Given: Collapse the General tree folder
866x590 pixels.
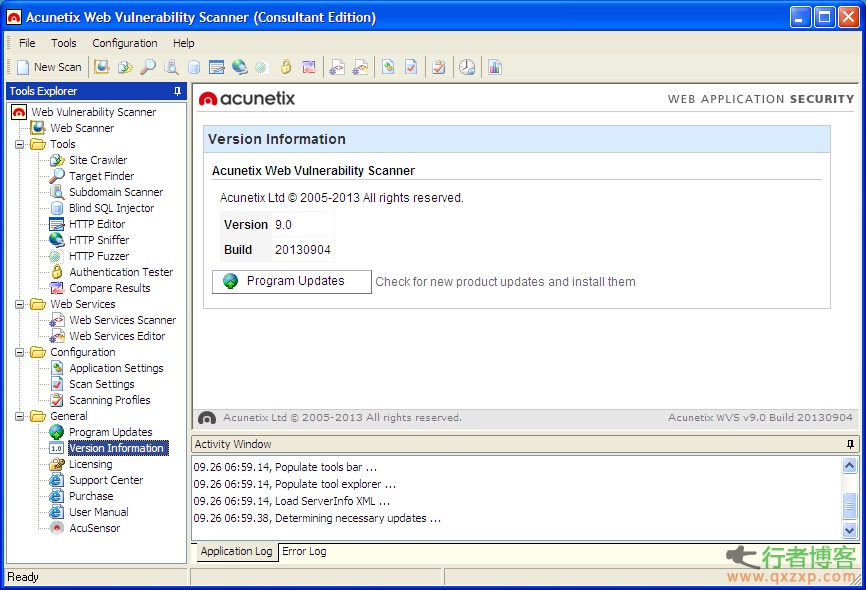Looking at the screenshot, I should 19,417.
